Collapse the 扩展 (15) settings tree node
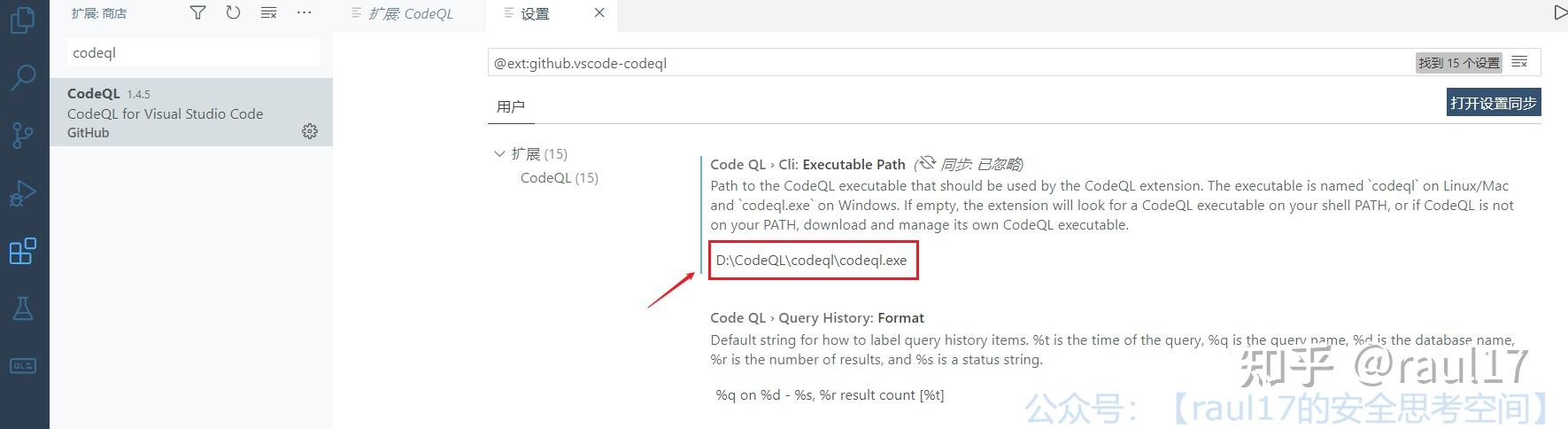 click(498, 154)
